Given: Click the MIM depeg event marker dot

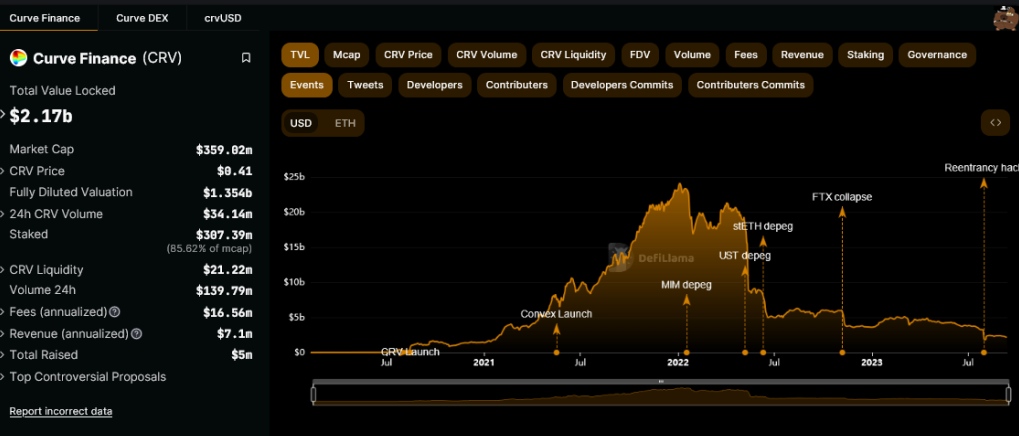Looking at the screenshot, I should pyautogui.click(x=686, y=352).
